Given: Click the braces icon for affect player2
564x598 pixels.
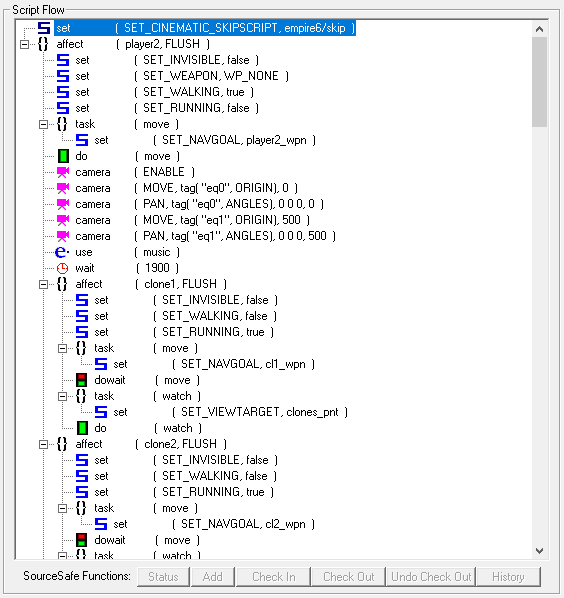Looking at the screenshot, I should point(43,44).
